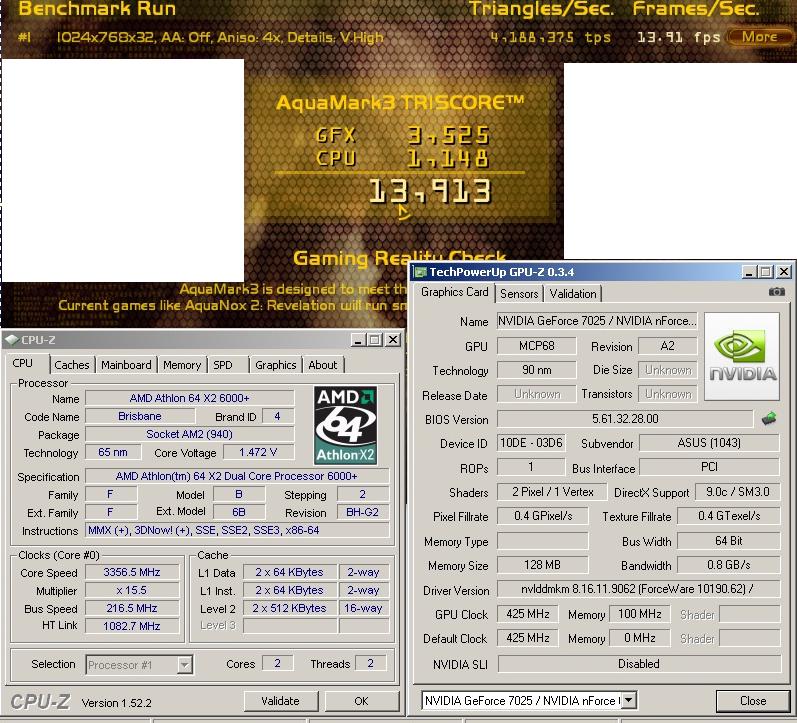The height and width of the screenshot is (723, 797).
Task: Maximize the CPU-Z window
Action: point(375,340)
